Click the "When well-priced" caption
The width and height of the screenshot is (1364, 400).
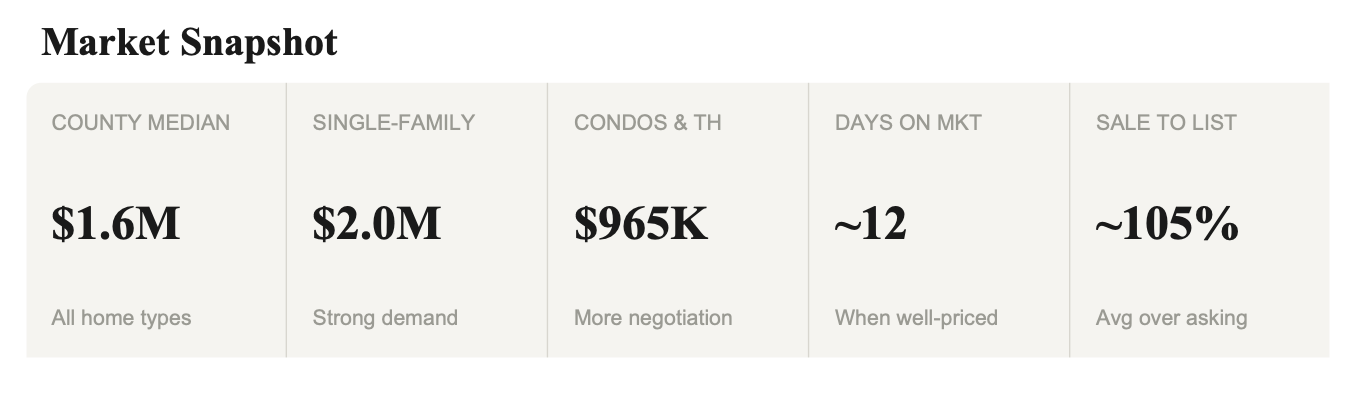pos(916,318)
